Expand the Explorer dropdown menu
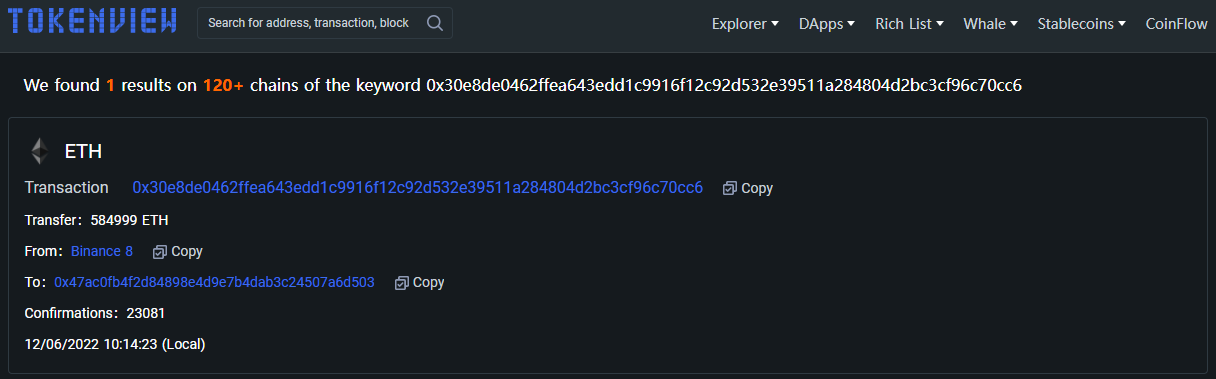This screenshot has width=1216, height=379. (x=745, y=24)
